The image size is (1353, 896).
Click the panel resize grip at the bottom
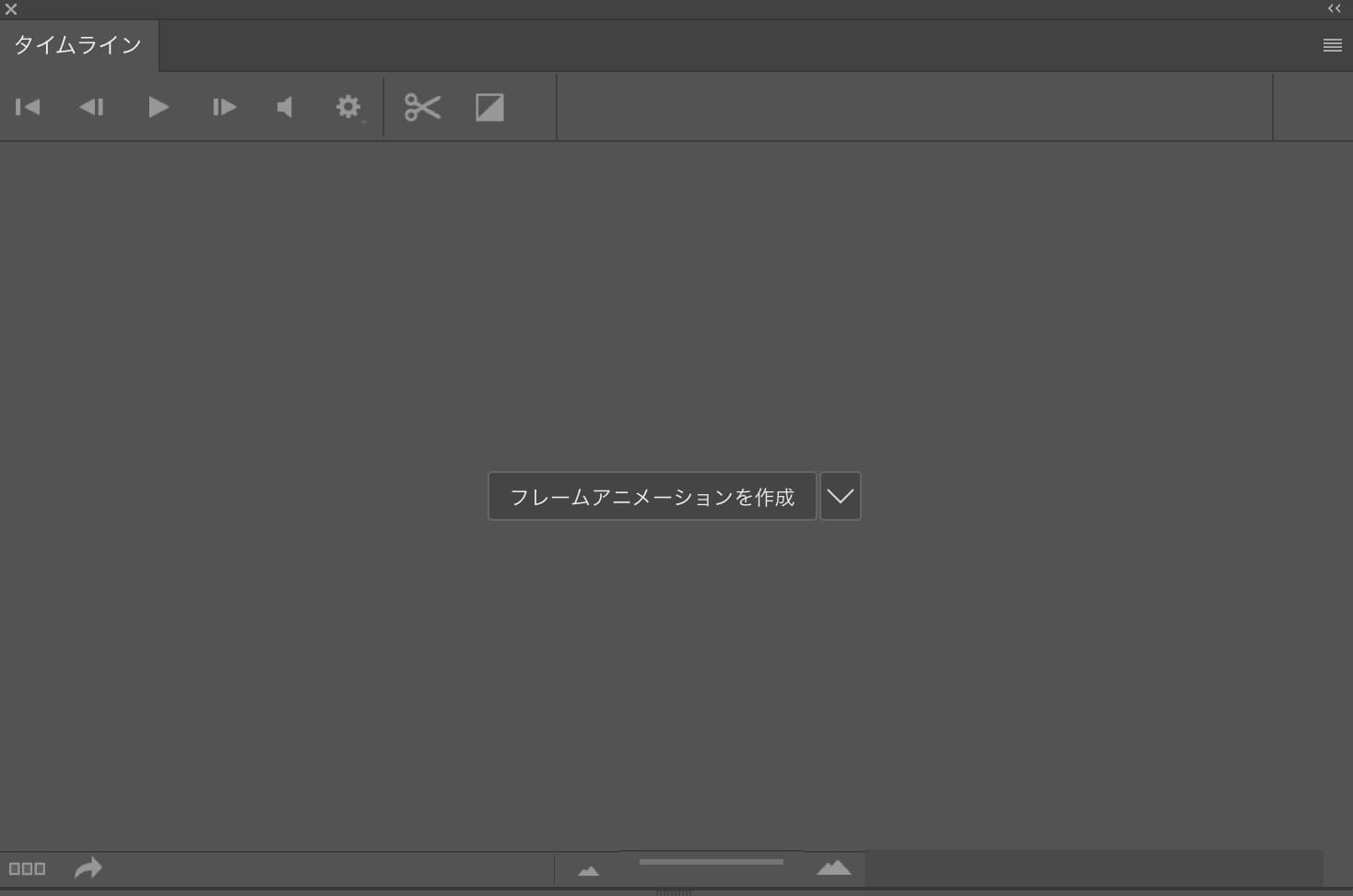tap(674, 892)
